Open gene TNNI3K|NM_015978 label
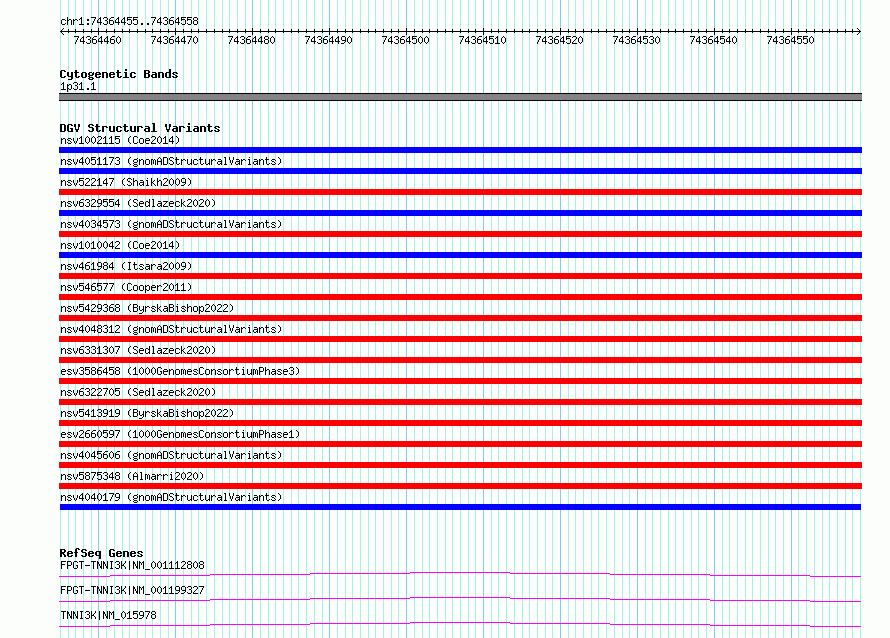Viewport: 890px width, 638px height. (108, 615)
